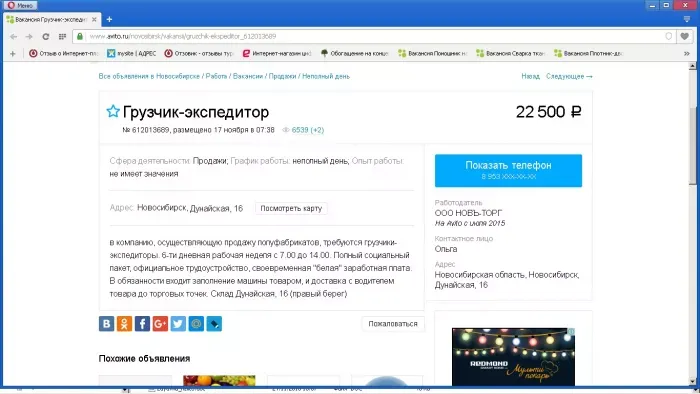Add page to bookmarks heart icon
700x394 pixels.
tap(684, 36)
